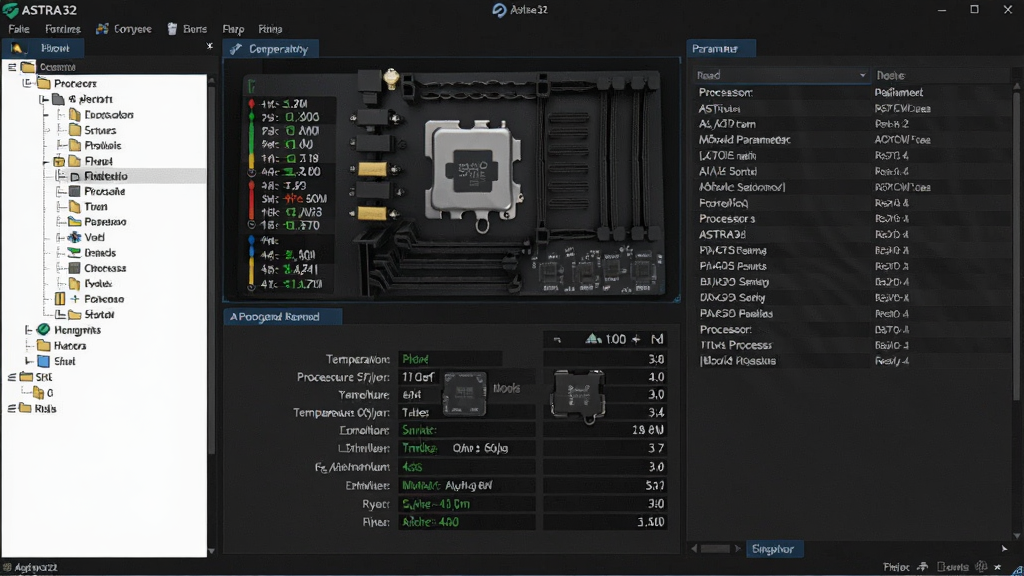
Task: Click the motherboard CPU socket image
Action: click(x=473, y=172)
